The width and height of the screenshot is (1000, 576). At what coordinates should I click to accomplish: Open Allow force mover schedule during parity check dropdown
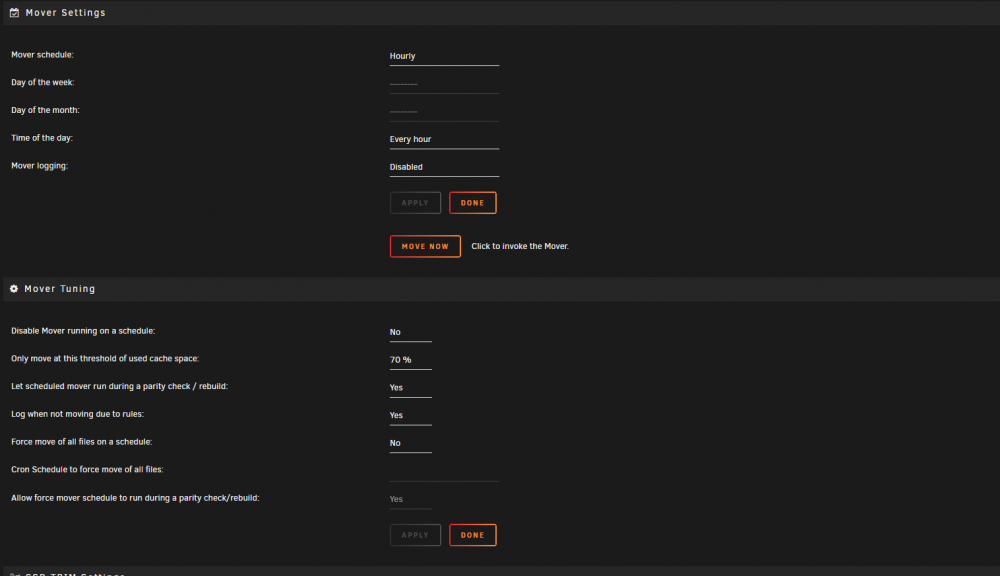tap(410, 499)
